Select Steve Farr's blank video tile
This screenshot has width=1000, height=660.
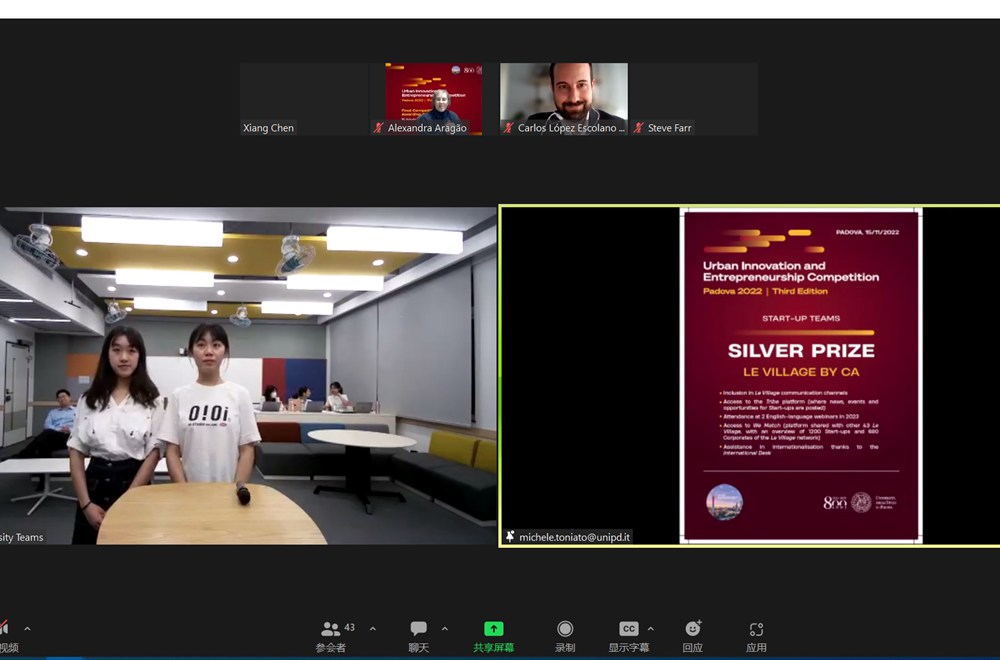tap(694, 99)
